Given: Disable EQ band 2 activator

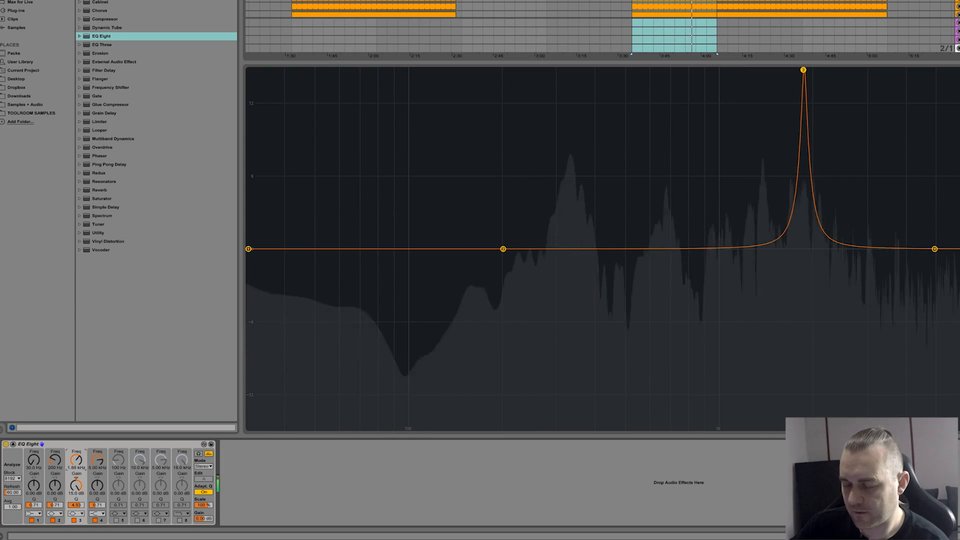Looking at the screenshot, I should click(x=53, y=520).
